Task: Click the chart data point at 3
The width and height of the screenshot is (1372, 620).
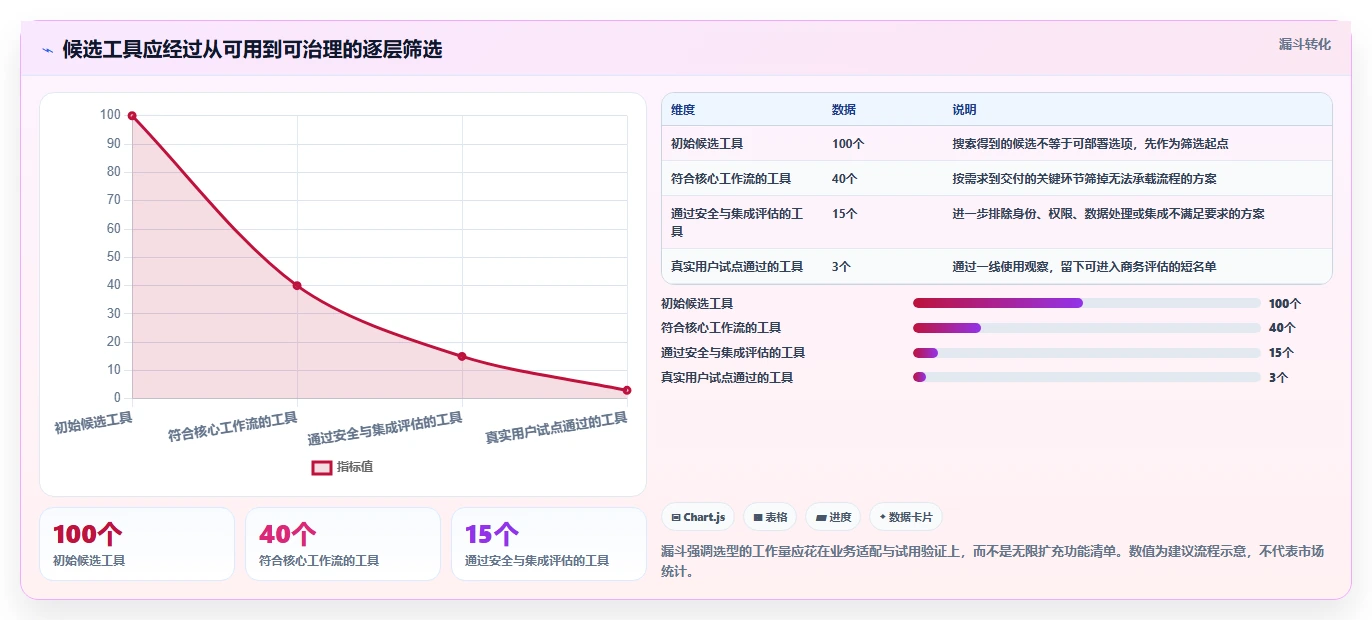Action: coord(627,390)
